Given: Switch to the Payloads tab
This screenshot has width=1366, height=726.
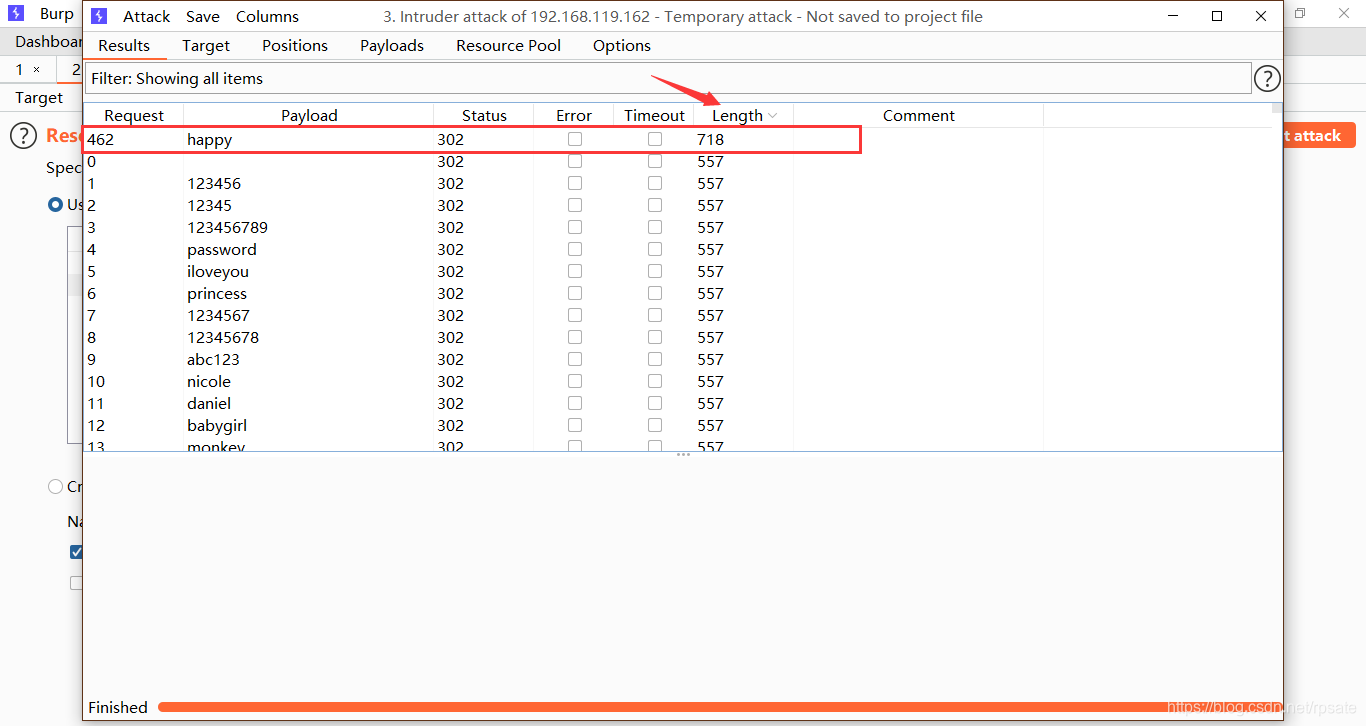Looking at the screenshot, I should tap(392, 46).
